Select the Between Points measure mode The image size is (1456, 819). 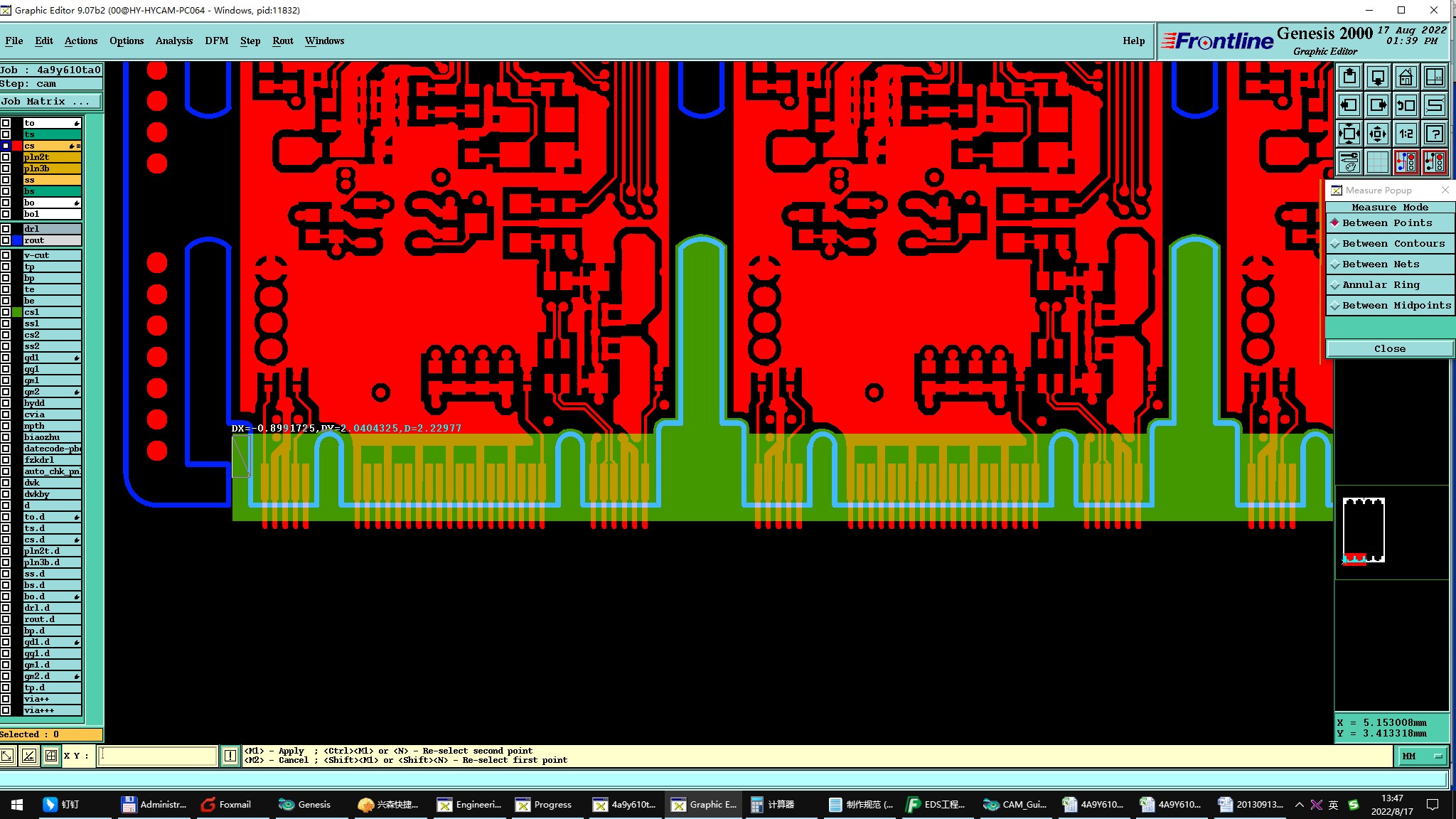pyautogui.click(x=1390, y=223)
